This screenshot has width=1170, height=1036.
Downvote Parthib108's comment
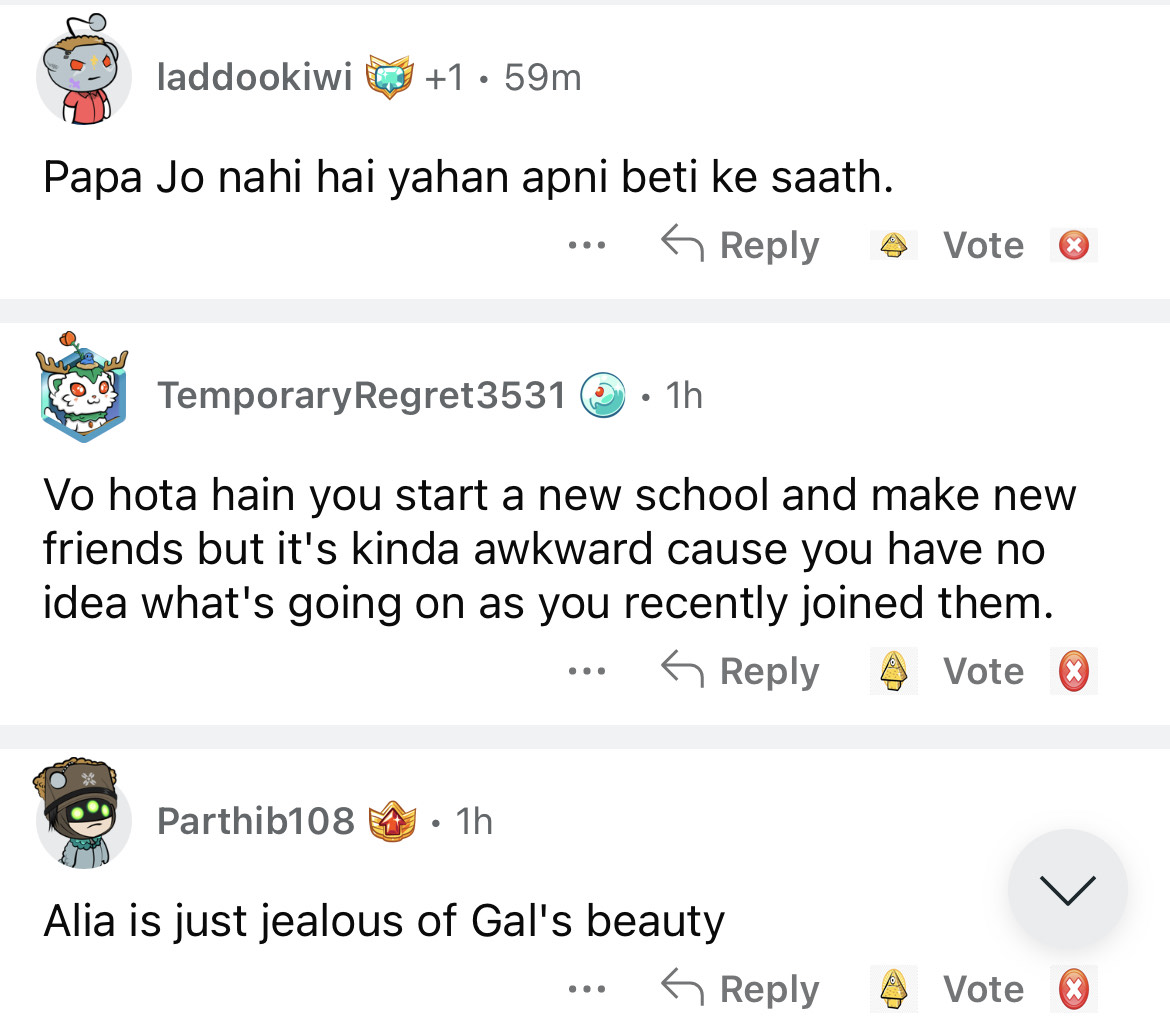(x=1074, y=989)
